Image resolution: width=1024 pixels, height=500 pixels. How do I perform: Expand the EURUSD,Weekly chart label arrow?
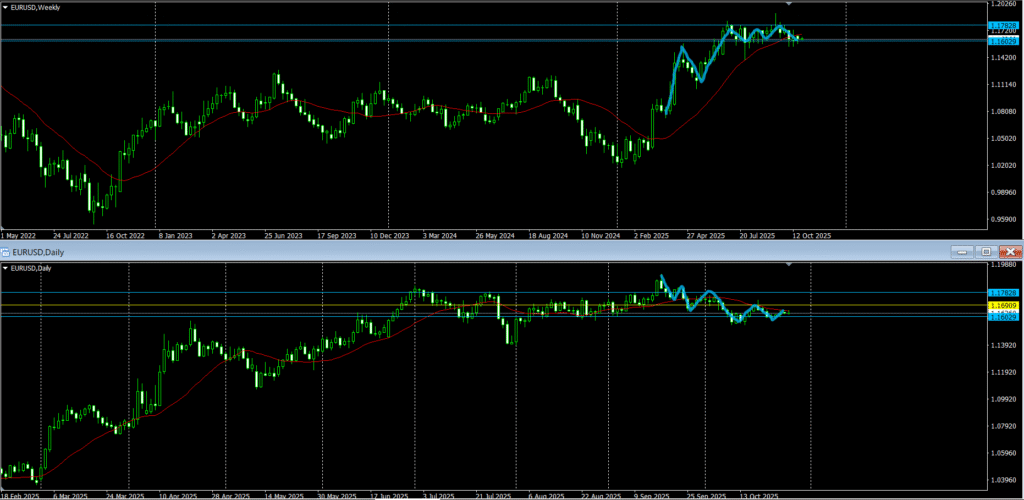tap(5, 7)
